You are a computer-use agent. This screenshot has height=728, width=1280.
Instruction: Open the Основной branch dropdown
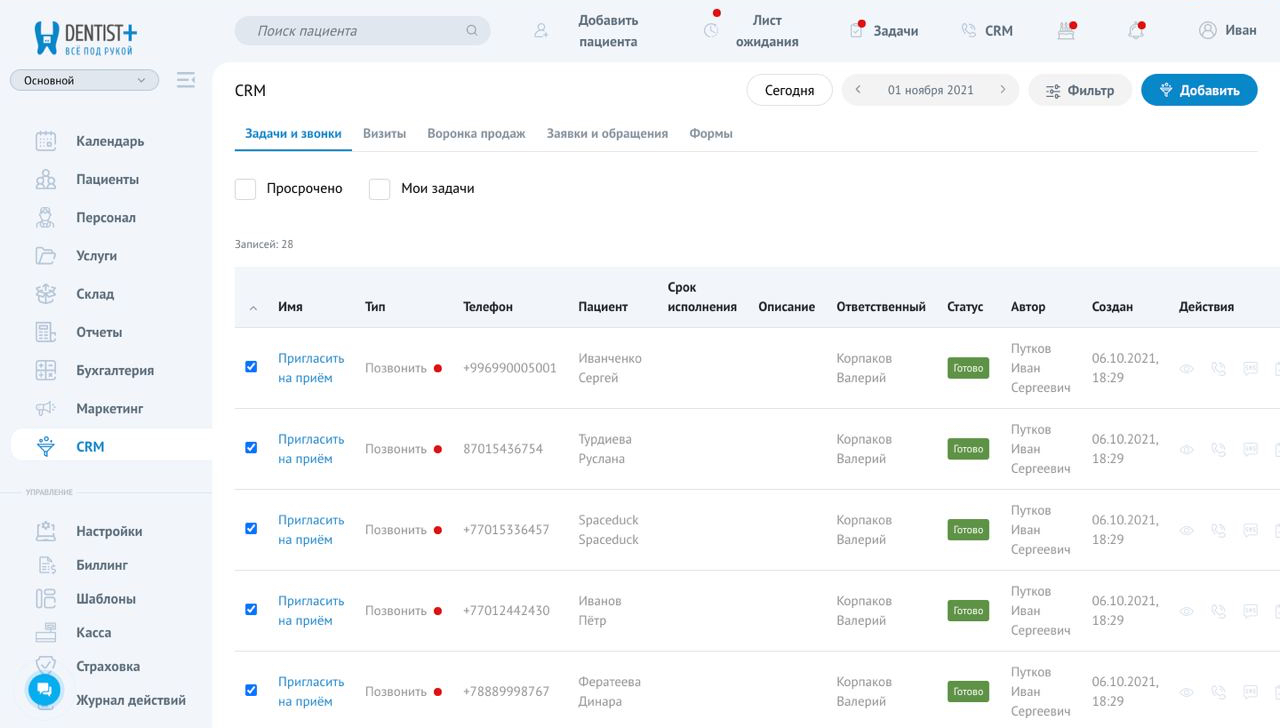(84, 80)
